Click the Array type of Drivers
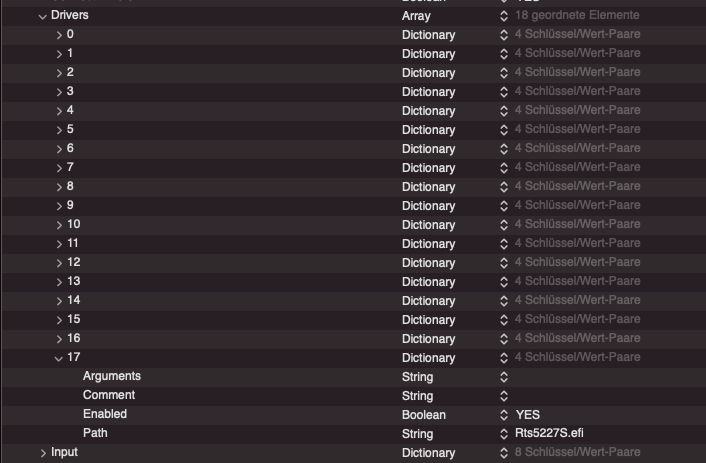Image resolution: width=706 pixels, height=463 pixels. click(x=416, y=16)
